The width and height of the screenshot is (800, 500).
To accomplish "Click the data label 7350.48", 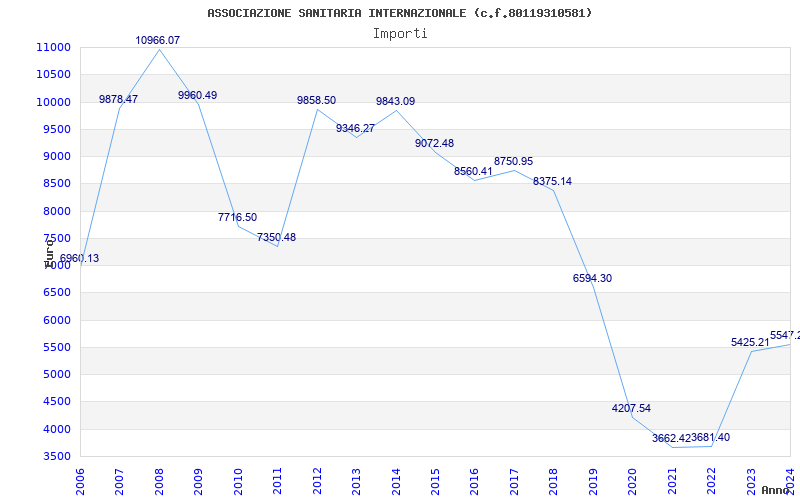I will click(x=277, y=237).
